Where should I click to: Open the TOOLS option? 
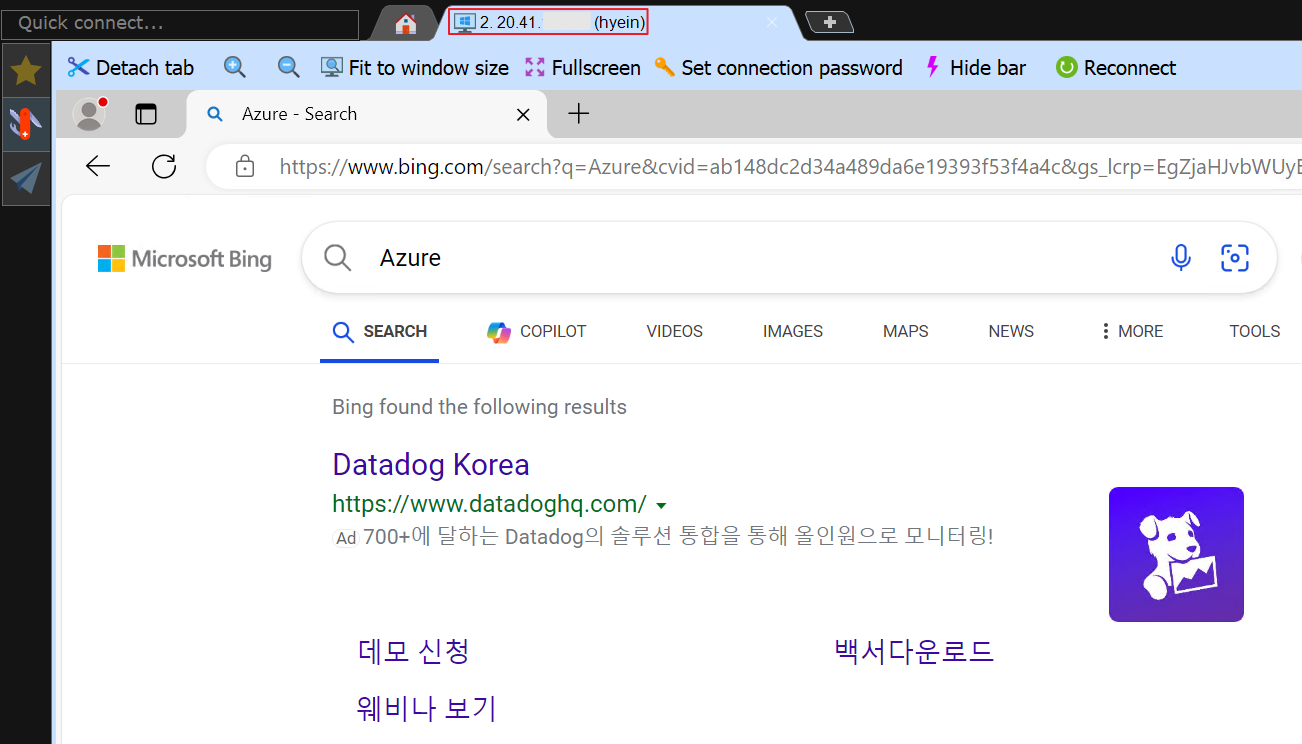coord(1255,332)
